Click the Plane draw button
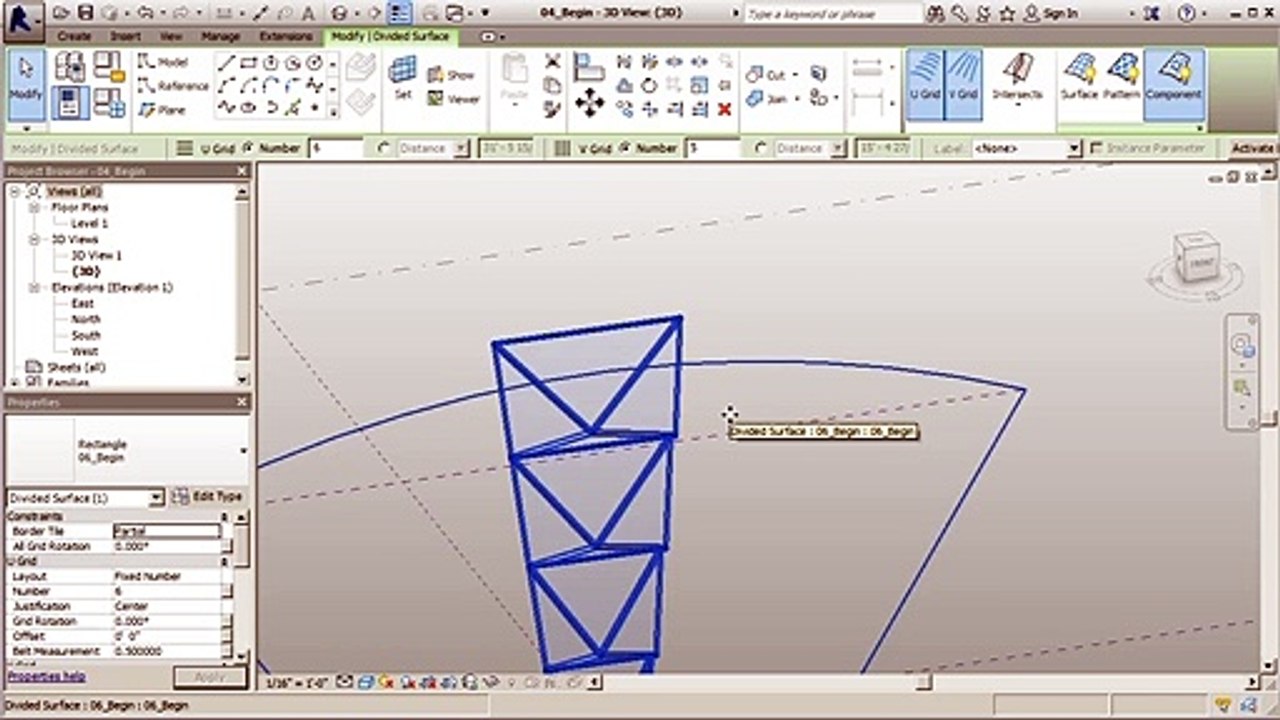 (163, 110)
